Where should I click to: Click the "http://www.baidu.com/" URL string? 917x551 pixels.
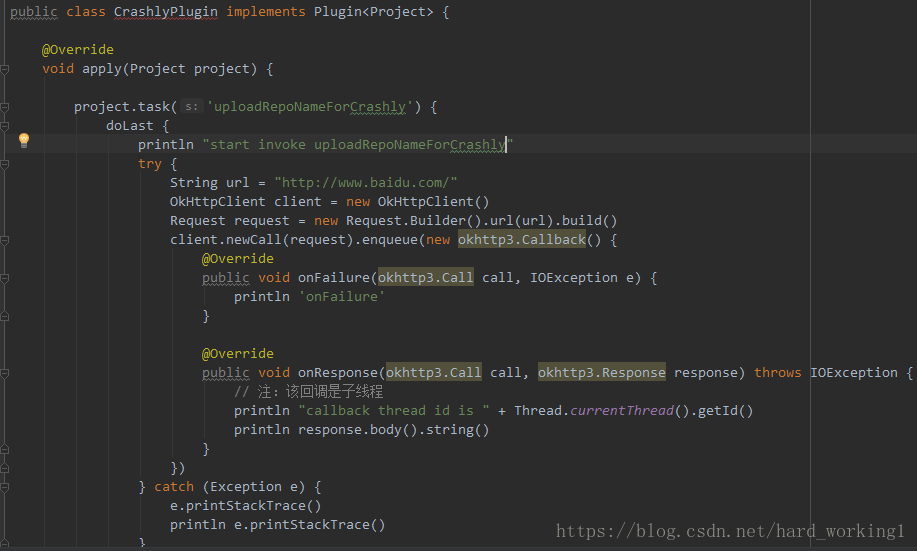coord(366,182)
